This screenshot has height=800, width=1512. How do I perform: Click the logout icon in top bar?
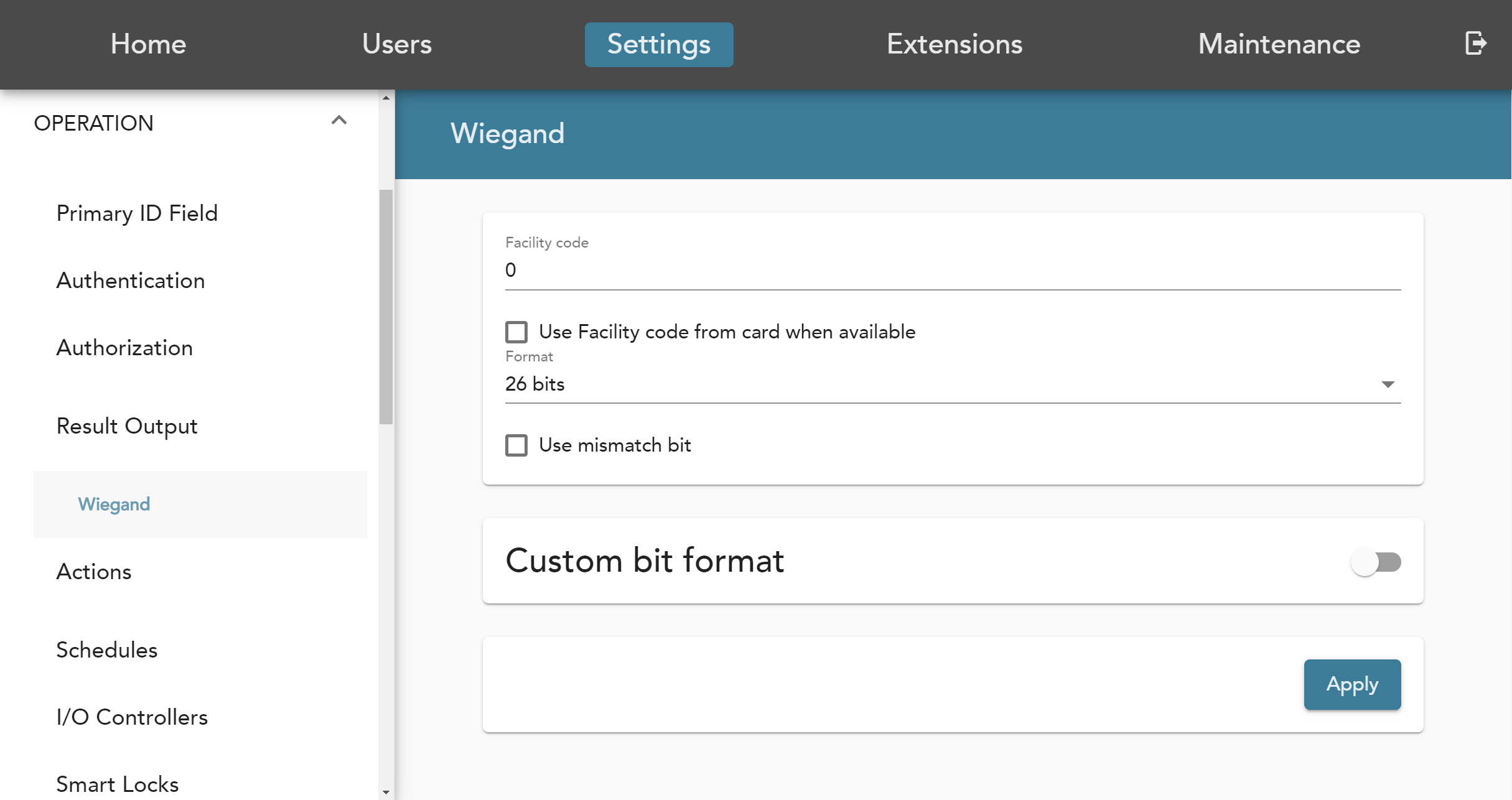(x=1475, y=44)
